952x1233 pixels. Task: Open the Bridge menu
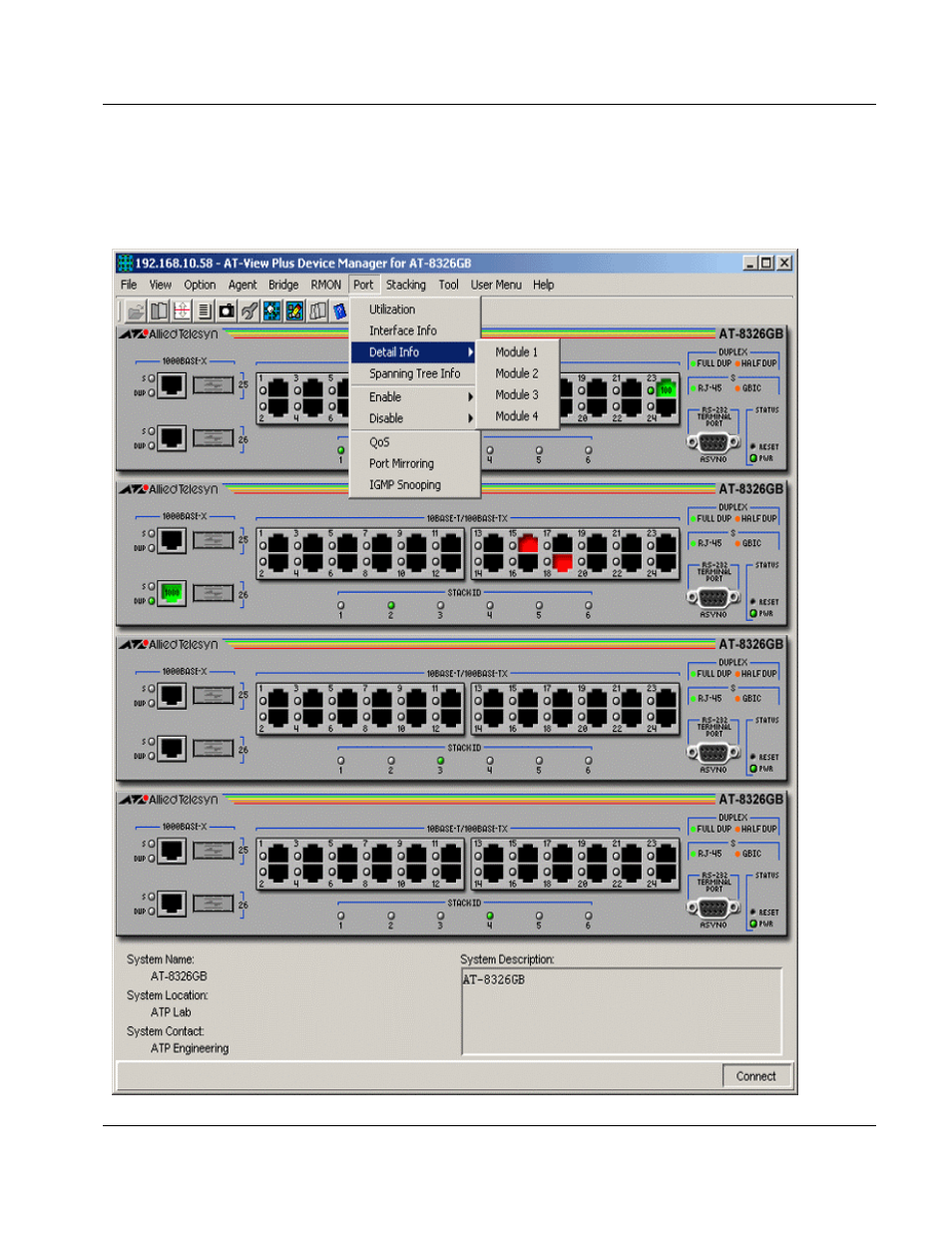click(x=283, y=285)
